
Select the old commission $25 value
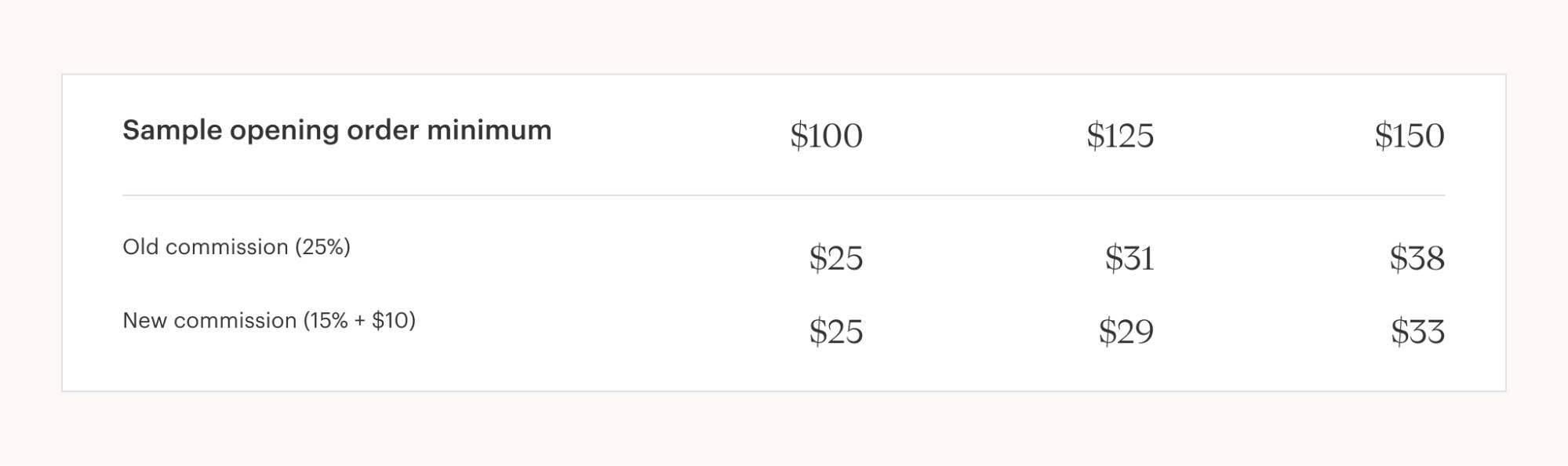[835, 258]
